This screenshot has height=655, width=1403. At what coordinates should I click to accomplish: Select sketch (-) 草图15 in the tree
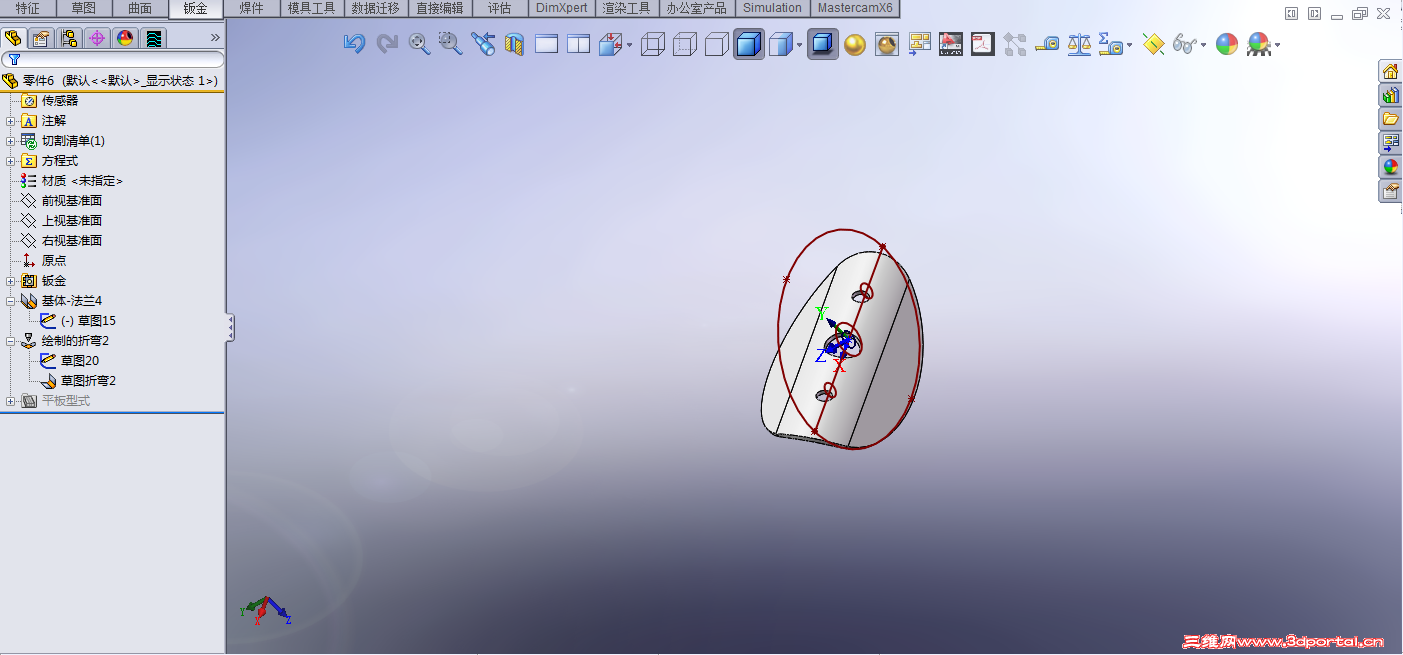point(88,321)
